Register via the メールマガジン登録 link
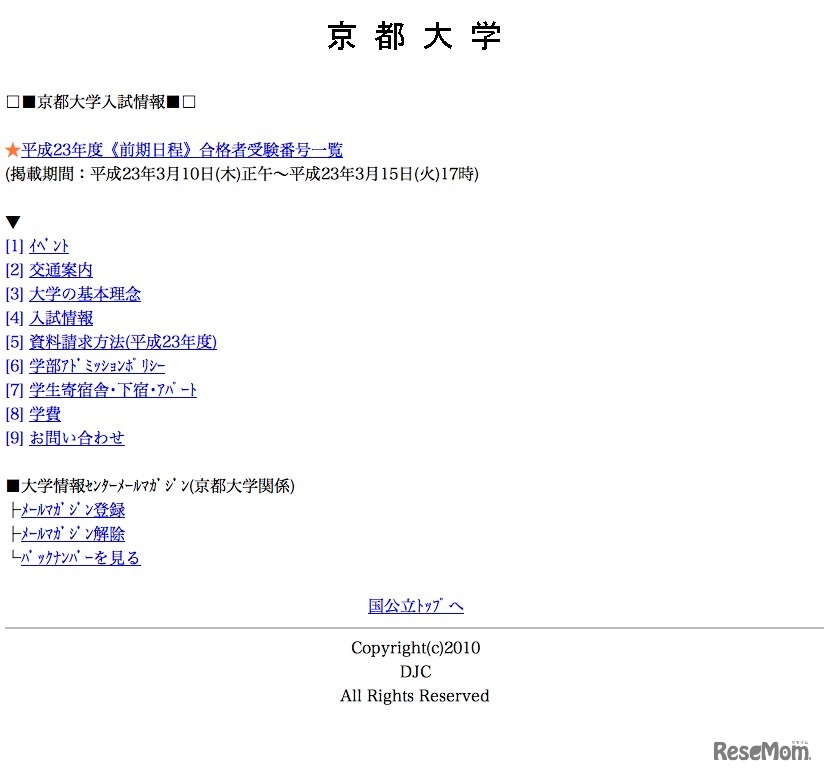Screen dimensions: 824x774 72,510
